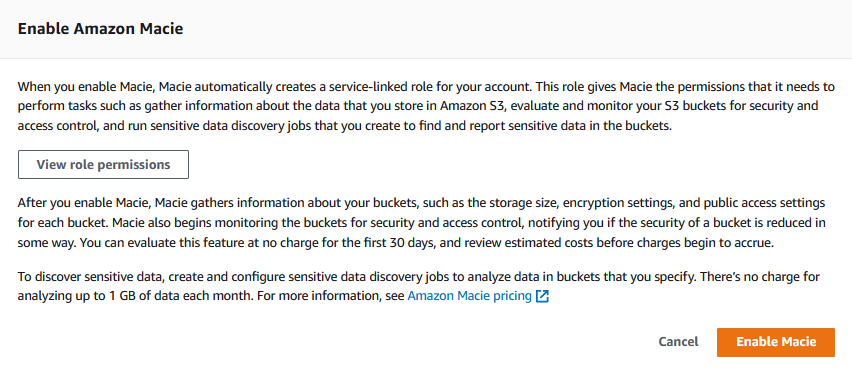The image size is (852, 373).
Task: Open the Amazon Macie pricing link
Action: pos(469,297)
